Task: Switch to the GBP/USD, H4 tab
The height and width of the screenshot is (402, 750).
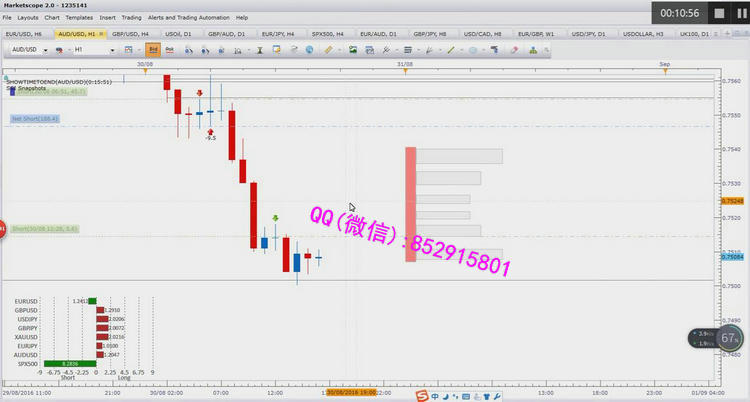Action: (130, 34)
